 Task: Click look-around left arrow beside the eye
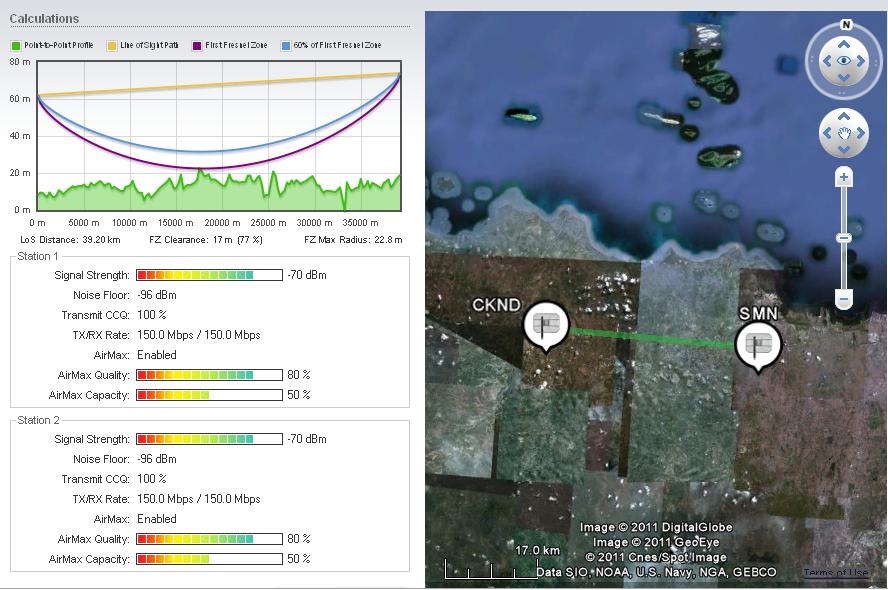pos(827,61)
